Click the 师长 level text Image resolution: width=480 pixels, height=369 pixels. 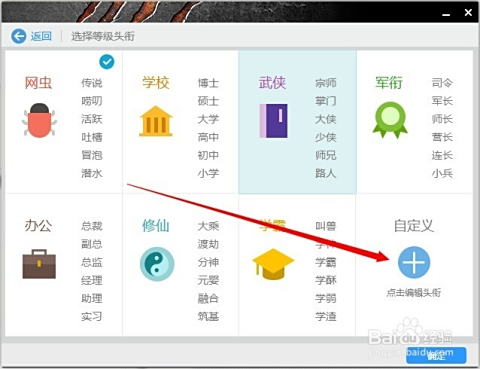tap(442, 119)
